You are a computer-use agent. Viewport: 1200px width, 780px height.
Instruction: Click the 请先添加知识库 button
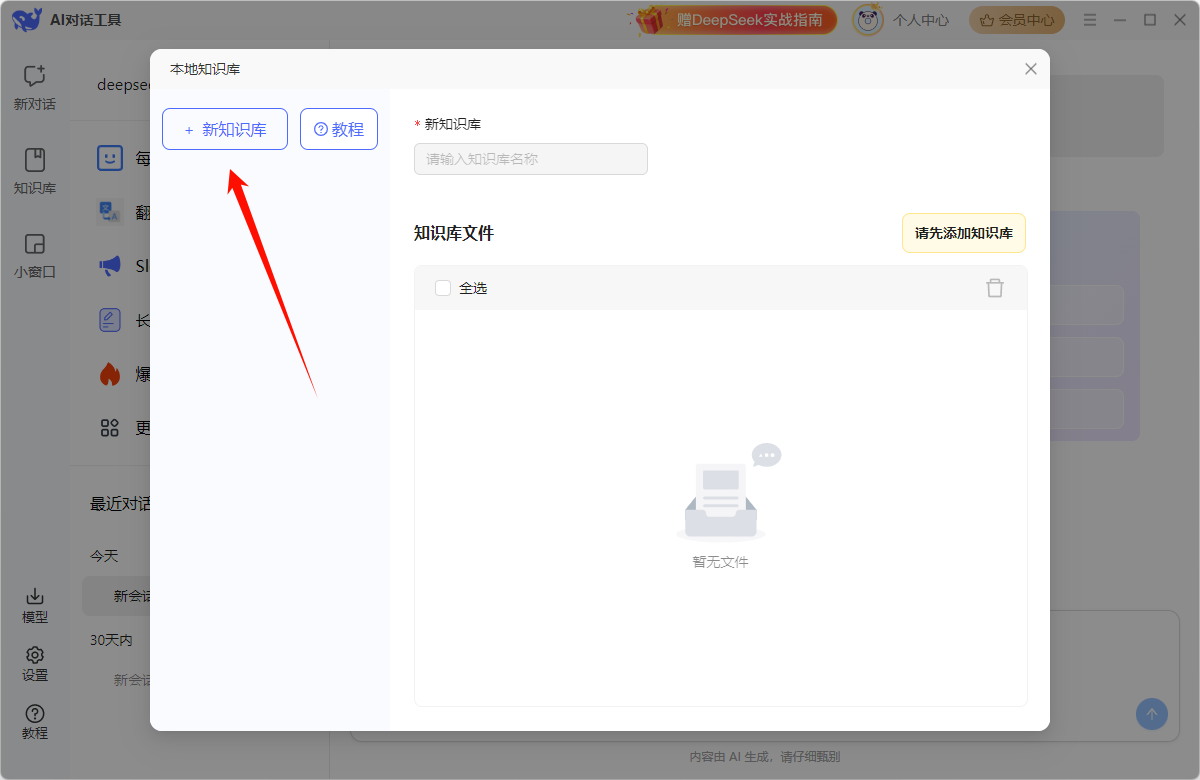(963, 233)
